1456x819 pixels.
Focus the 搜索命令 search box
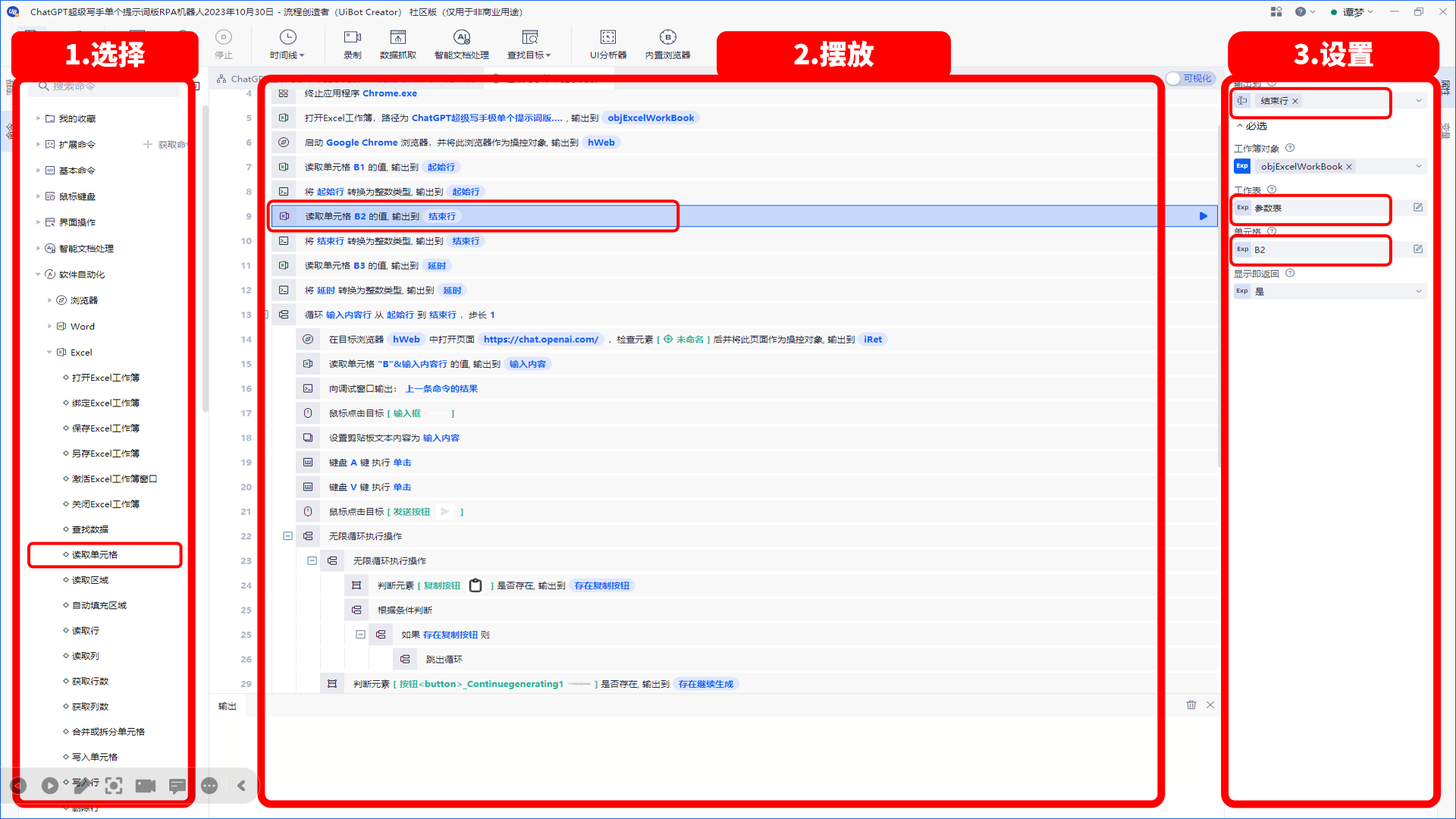tap(104, 87)
